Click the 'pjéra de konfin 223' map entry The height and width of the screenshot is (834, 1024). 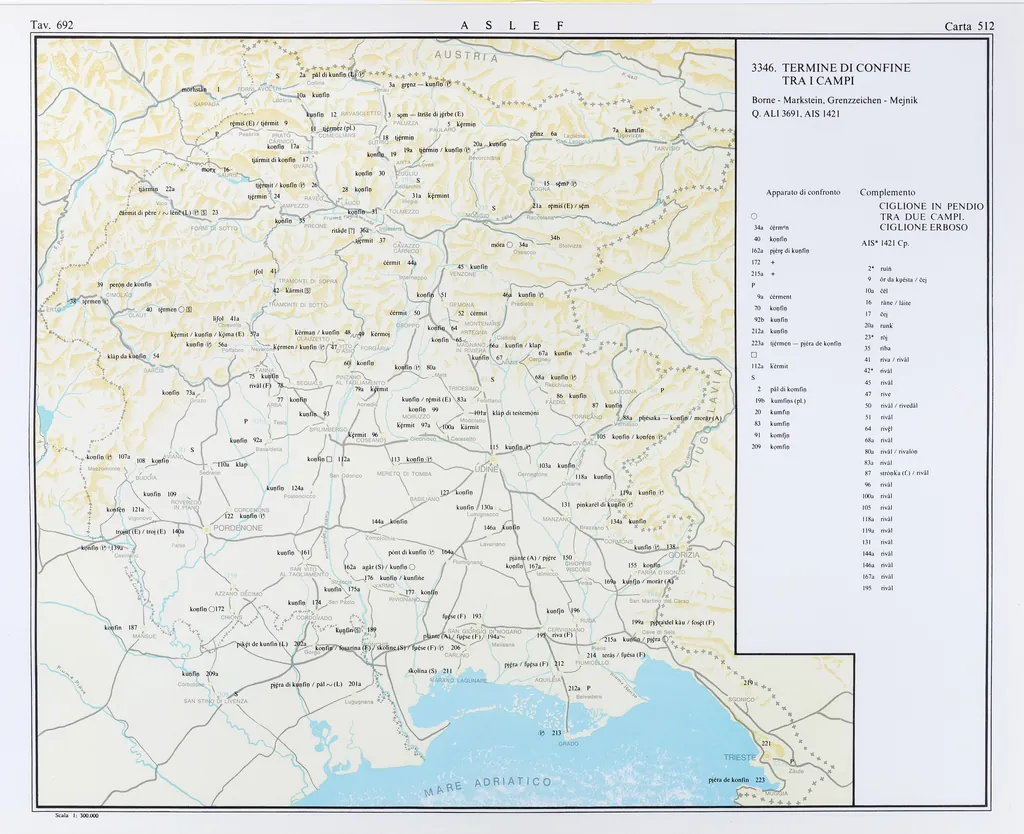(x=735, y=780)
